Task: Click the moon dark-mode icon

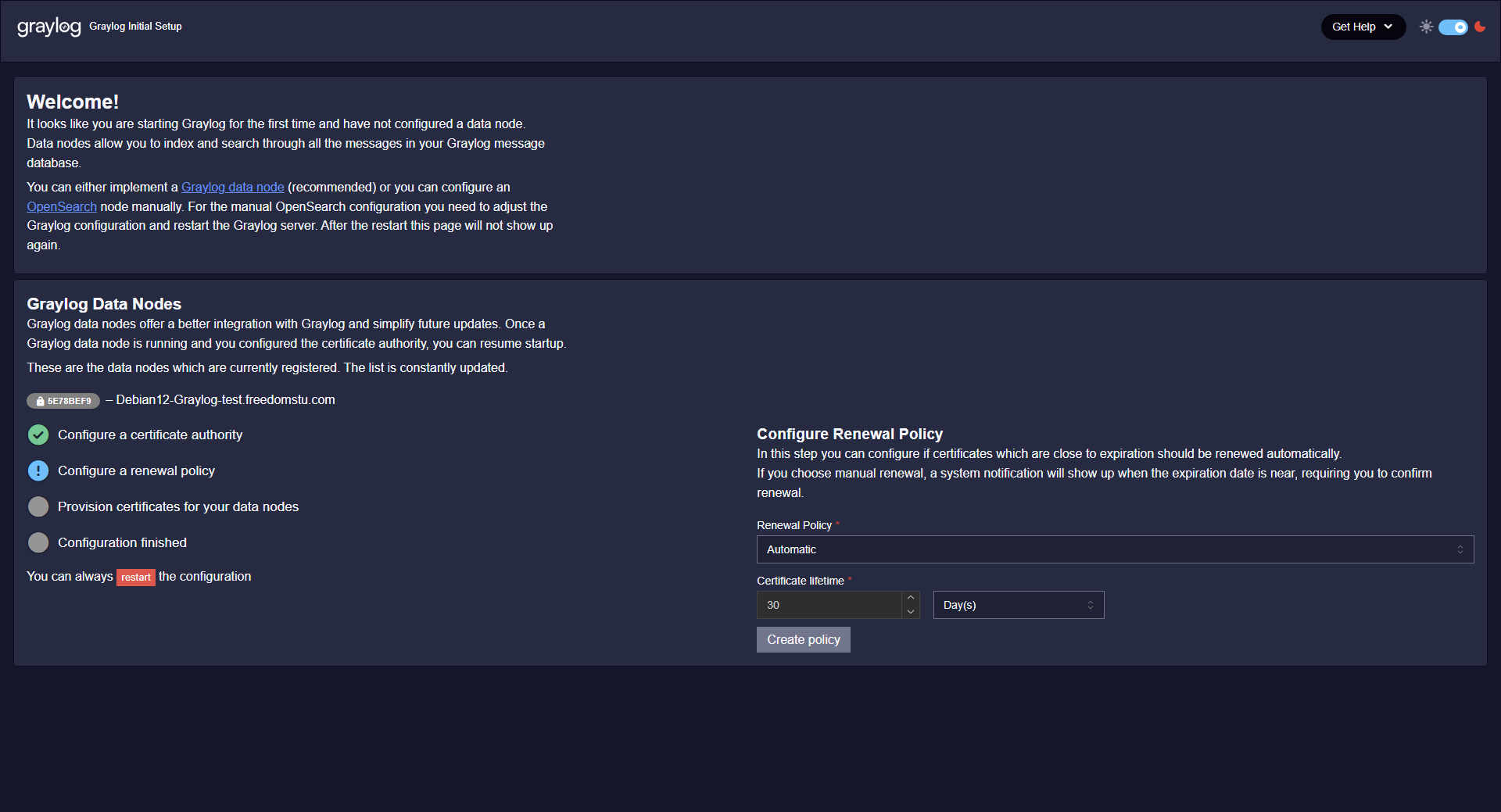Action: [x=1480, y=27]
